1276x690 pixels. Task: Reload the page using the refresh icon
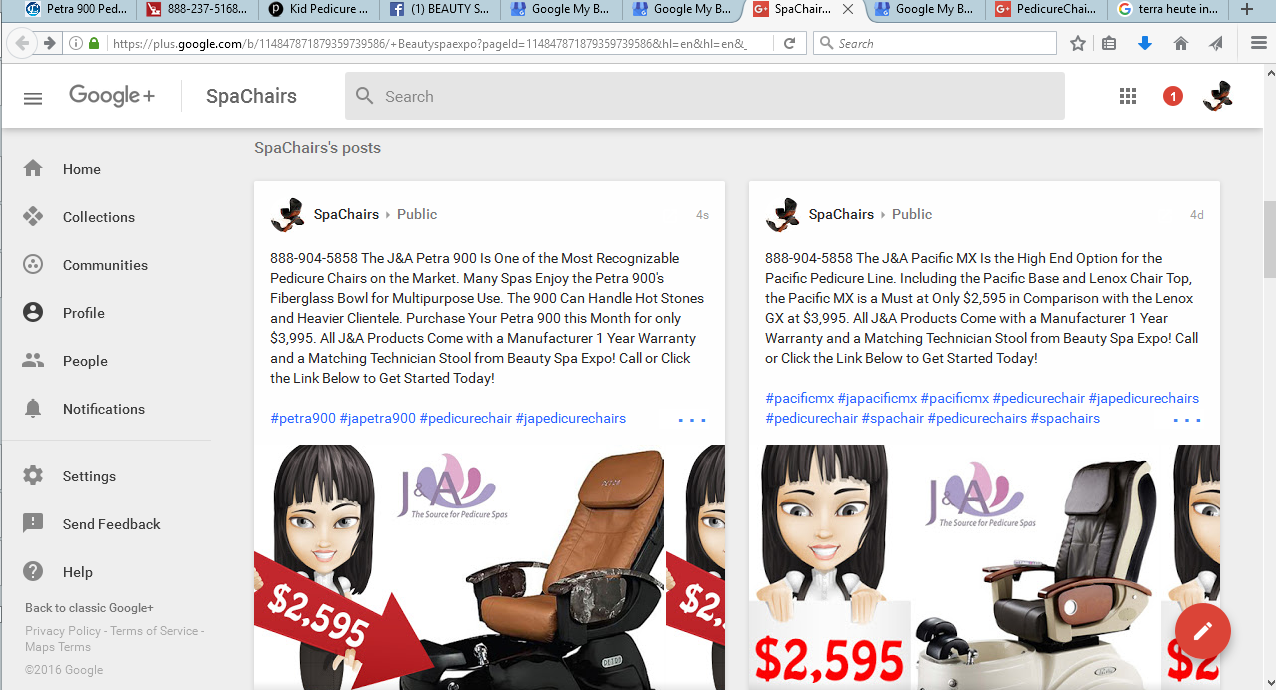[x=789, y=43]
